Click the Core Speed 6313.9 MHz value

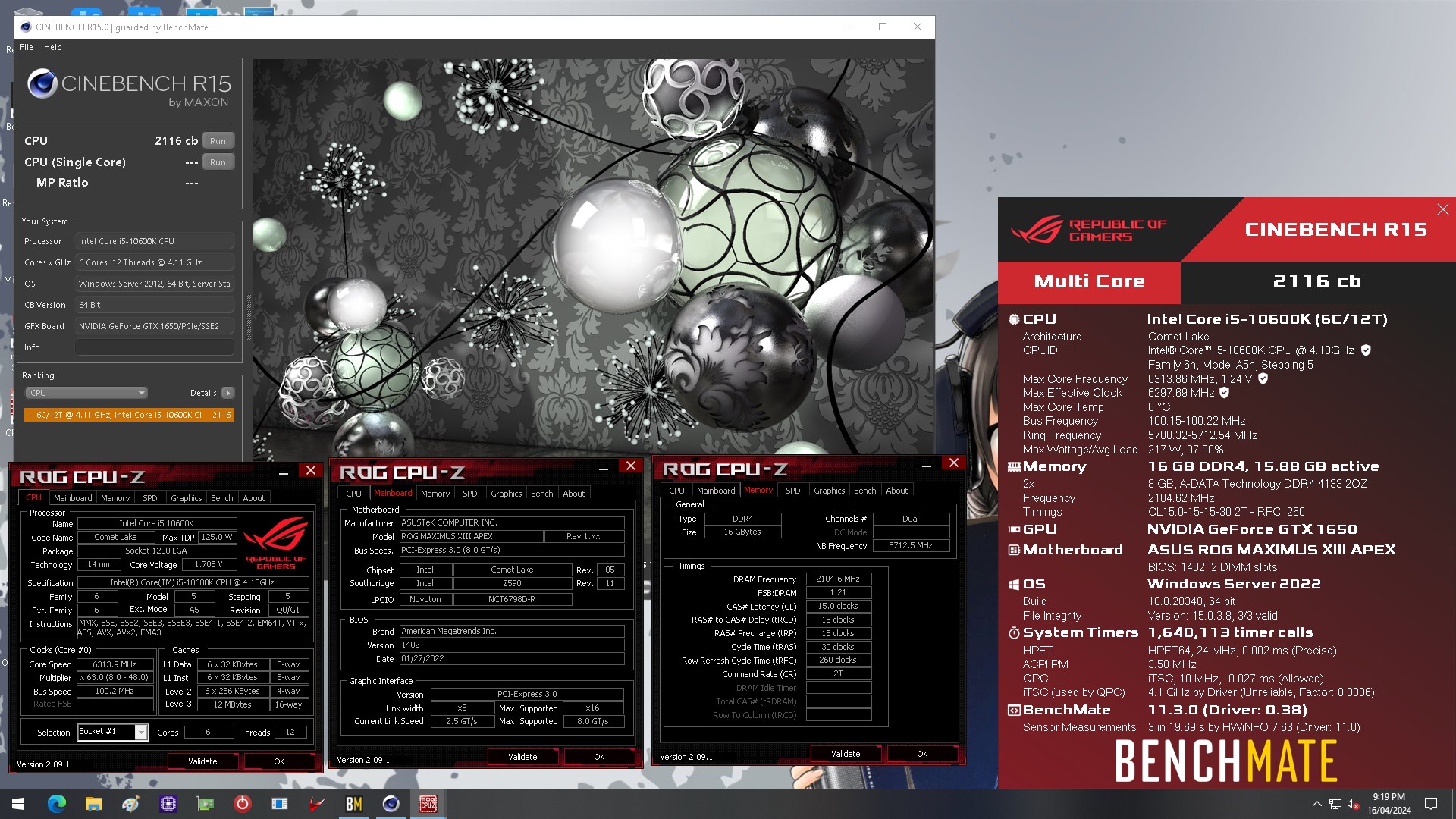[115, 664]
